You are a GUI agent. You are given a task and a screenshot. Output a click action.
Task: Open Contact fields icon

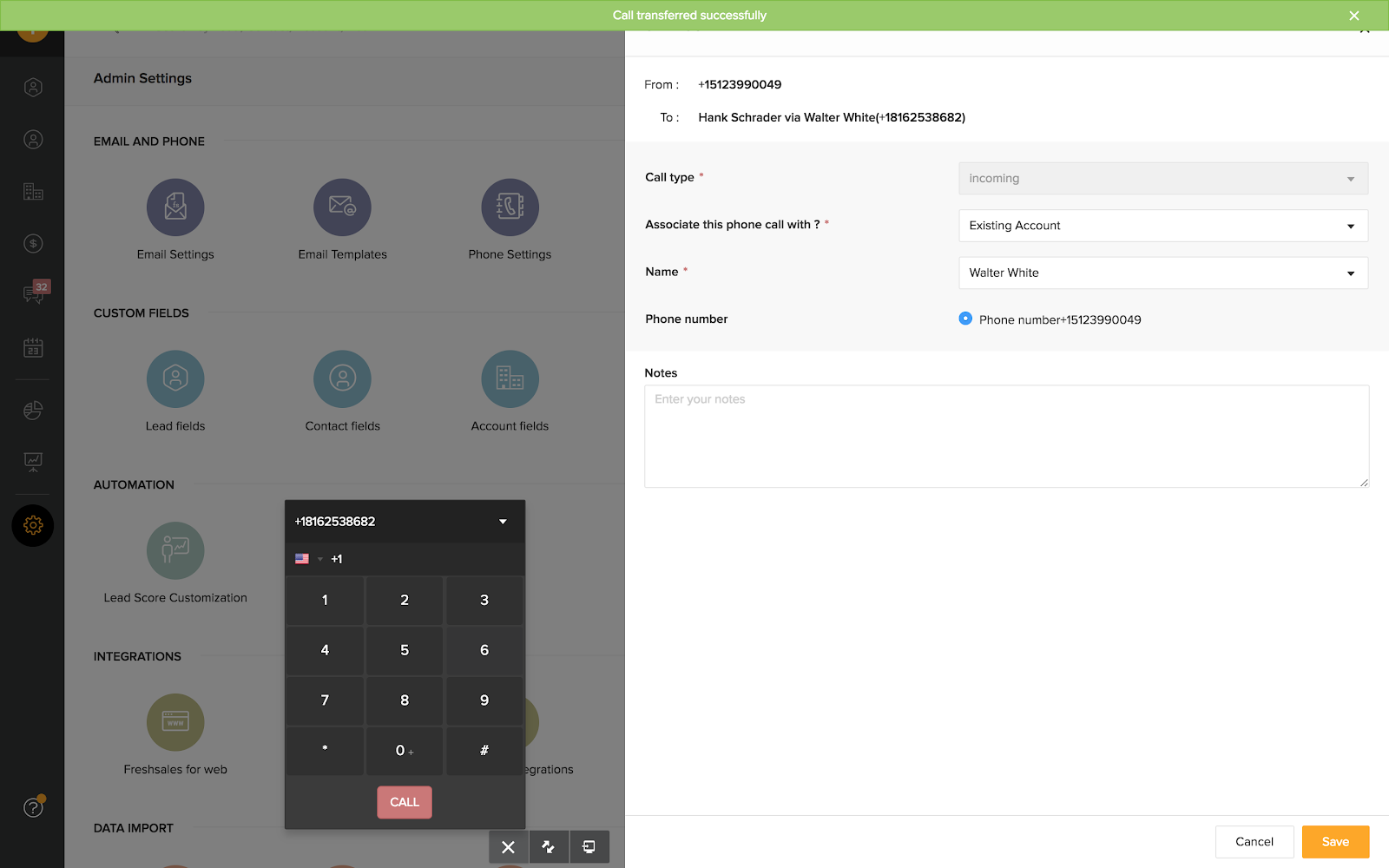coord(342,379)
